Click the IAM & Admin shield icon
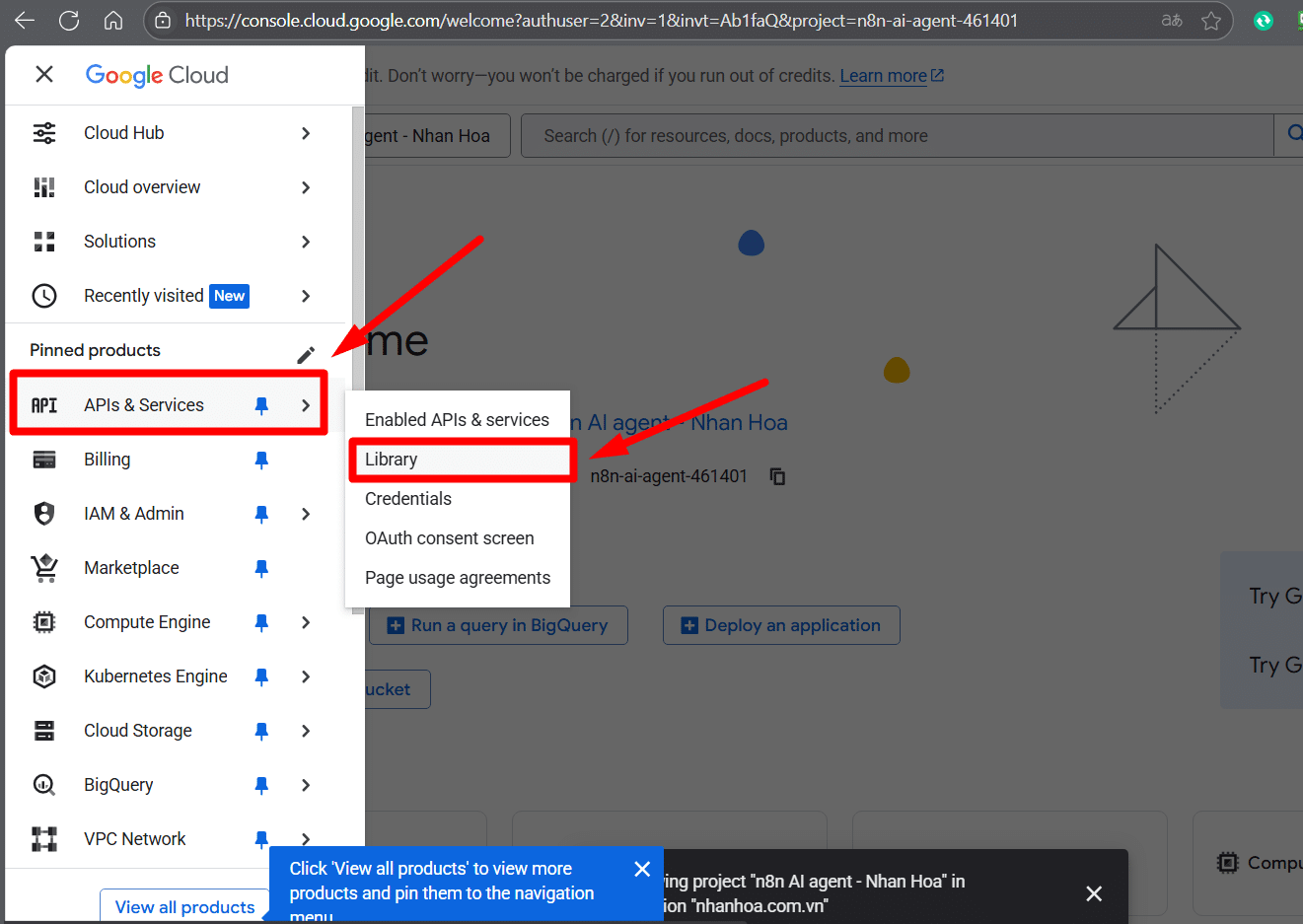 click(x=44, y=514)
